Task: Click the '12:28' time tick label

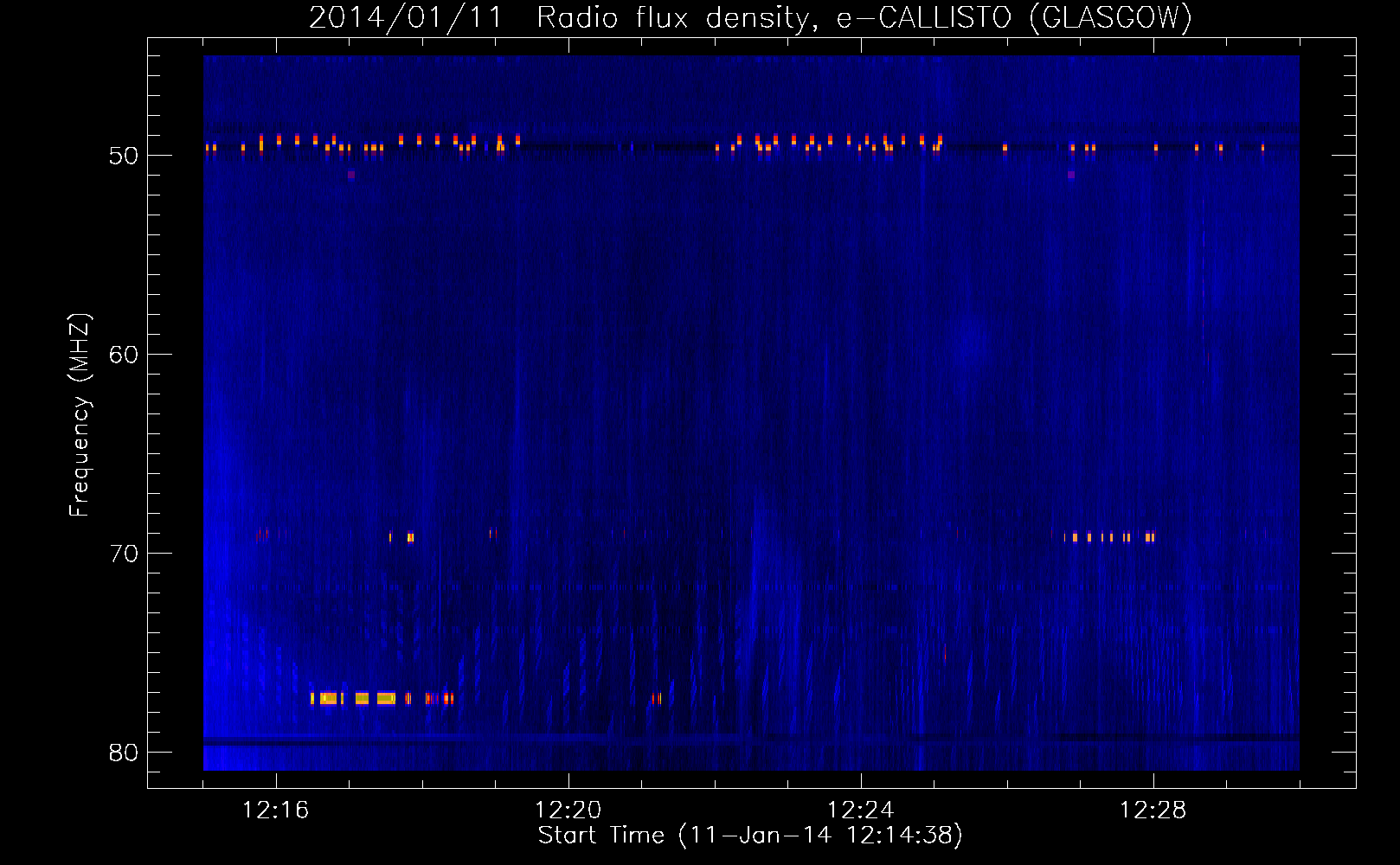Action: [x=1153, y=811]
